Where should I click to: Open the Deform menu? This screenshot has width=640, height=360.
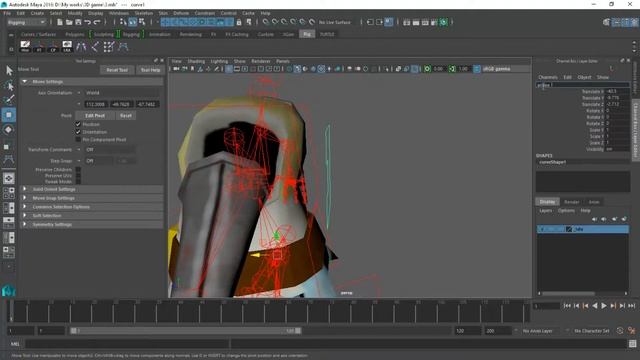tap(181, 13)
